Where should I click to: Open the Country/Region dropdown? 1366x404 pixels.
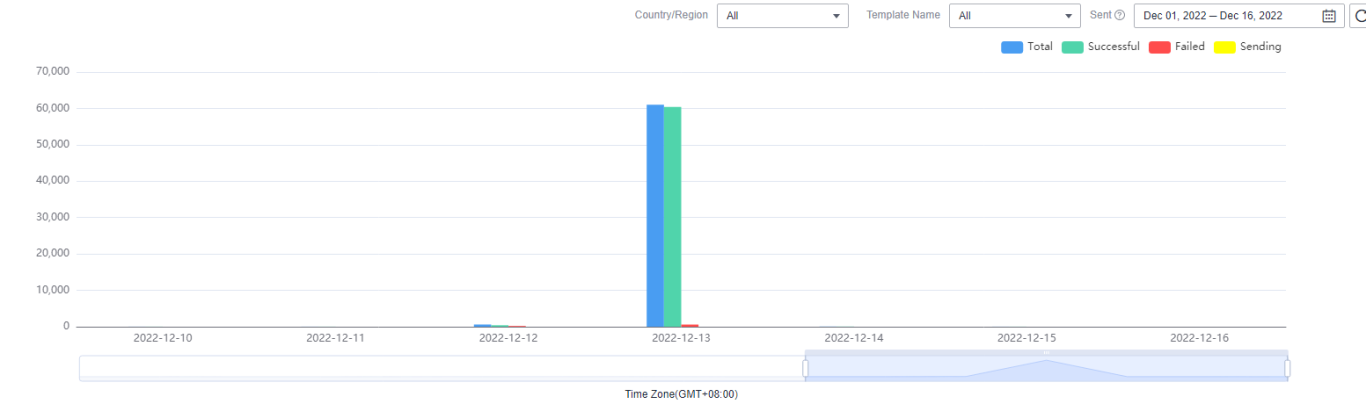[782, 16]
